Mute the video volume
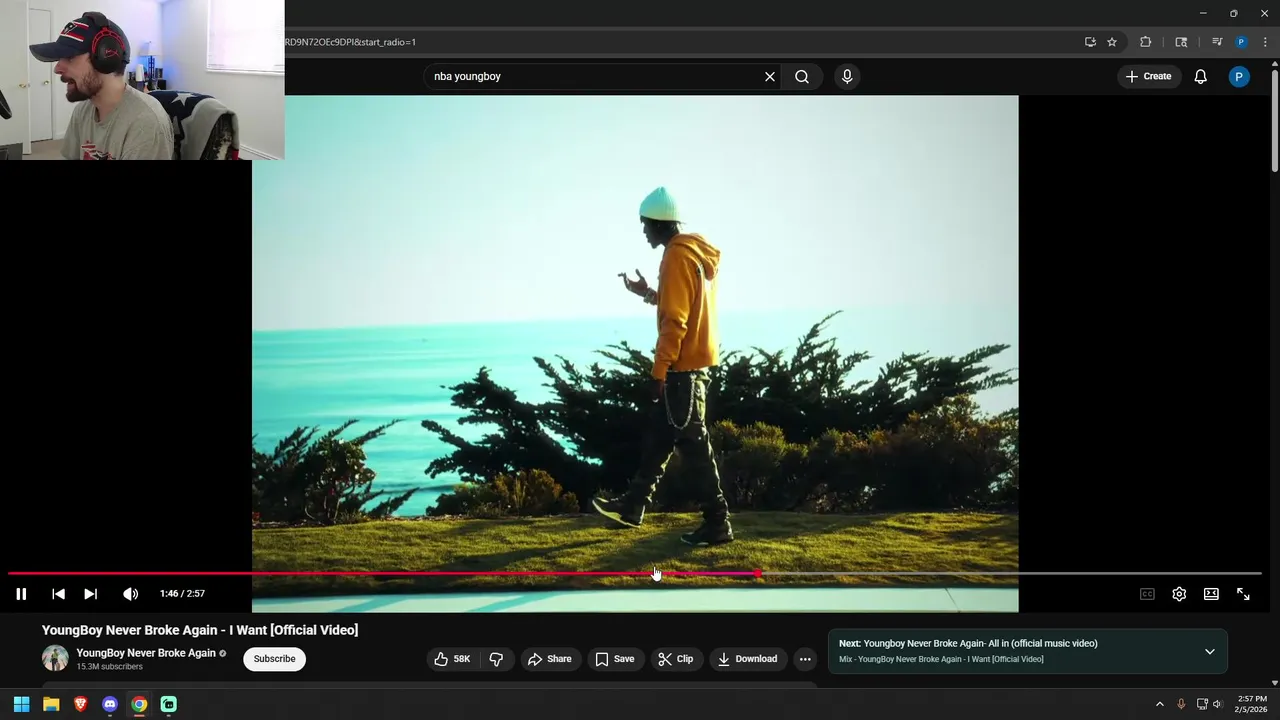Screen dimensions: 1280x720 (130, 594)
